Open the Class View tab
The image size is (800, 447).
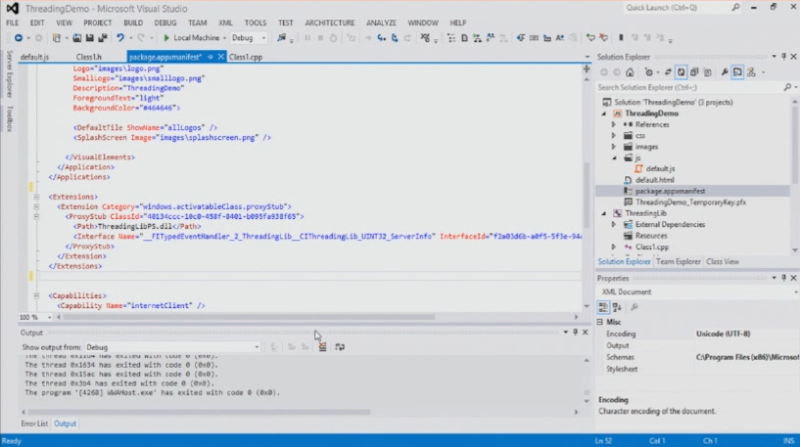click(722, 262)
